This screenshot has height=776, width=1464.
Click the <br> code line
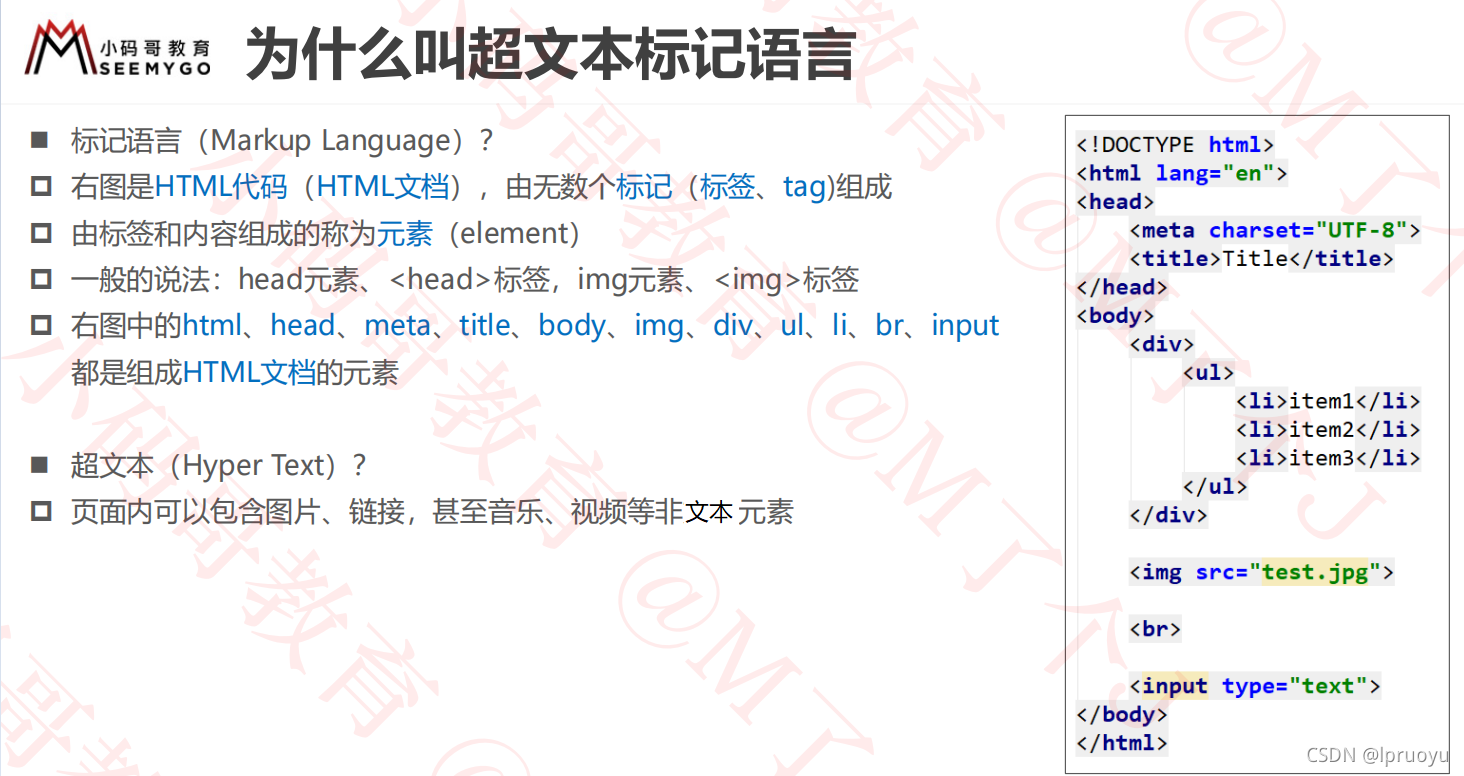pos(1155,629)
